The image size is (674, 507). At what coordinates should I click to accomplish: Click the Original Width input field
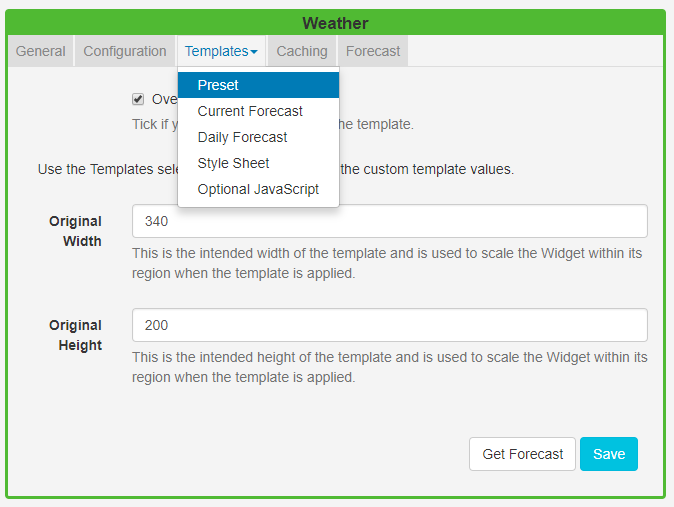[x=389, y=221]
